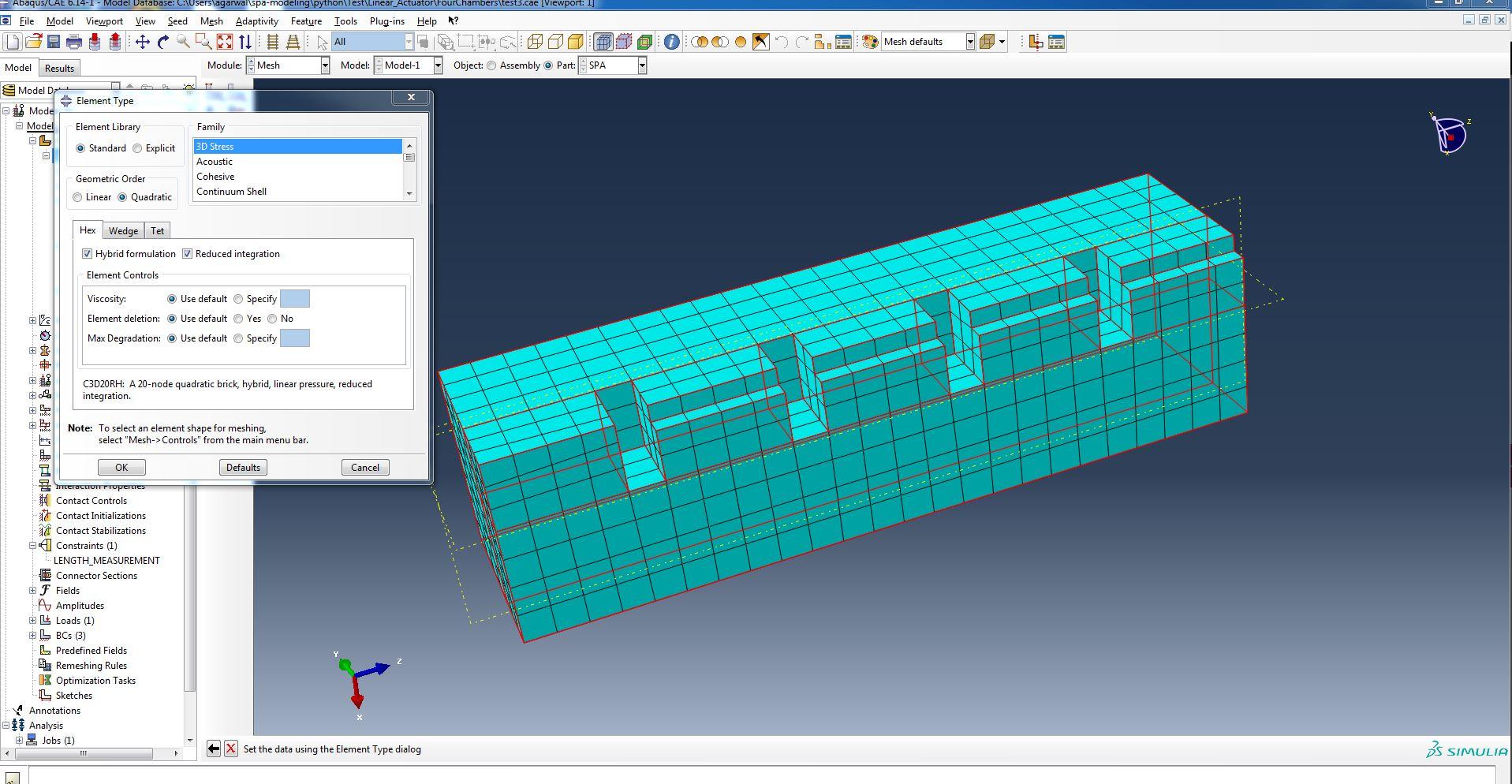Click the Auto-Fit View icon
Screen dimensions: 1512x784
point(225,42)
